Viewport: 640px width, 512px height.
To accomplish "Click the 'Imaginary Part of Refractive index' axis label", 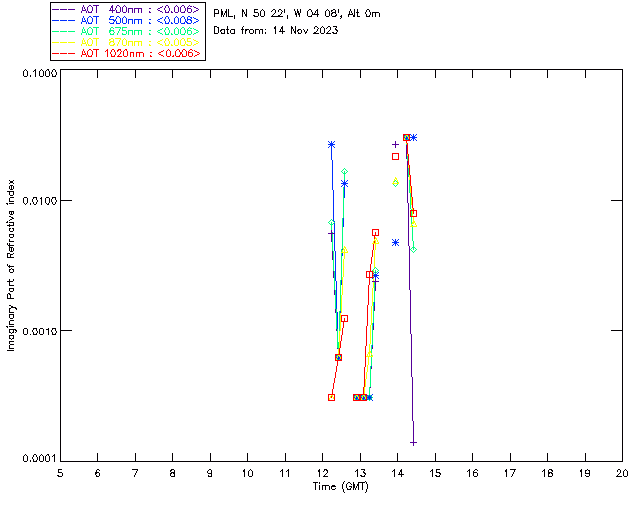I will click(11, 265).
